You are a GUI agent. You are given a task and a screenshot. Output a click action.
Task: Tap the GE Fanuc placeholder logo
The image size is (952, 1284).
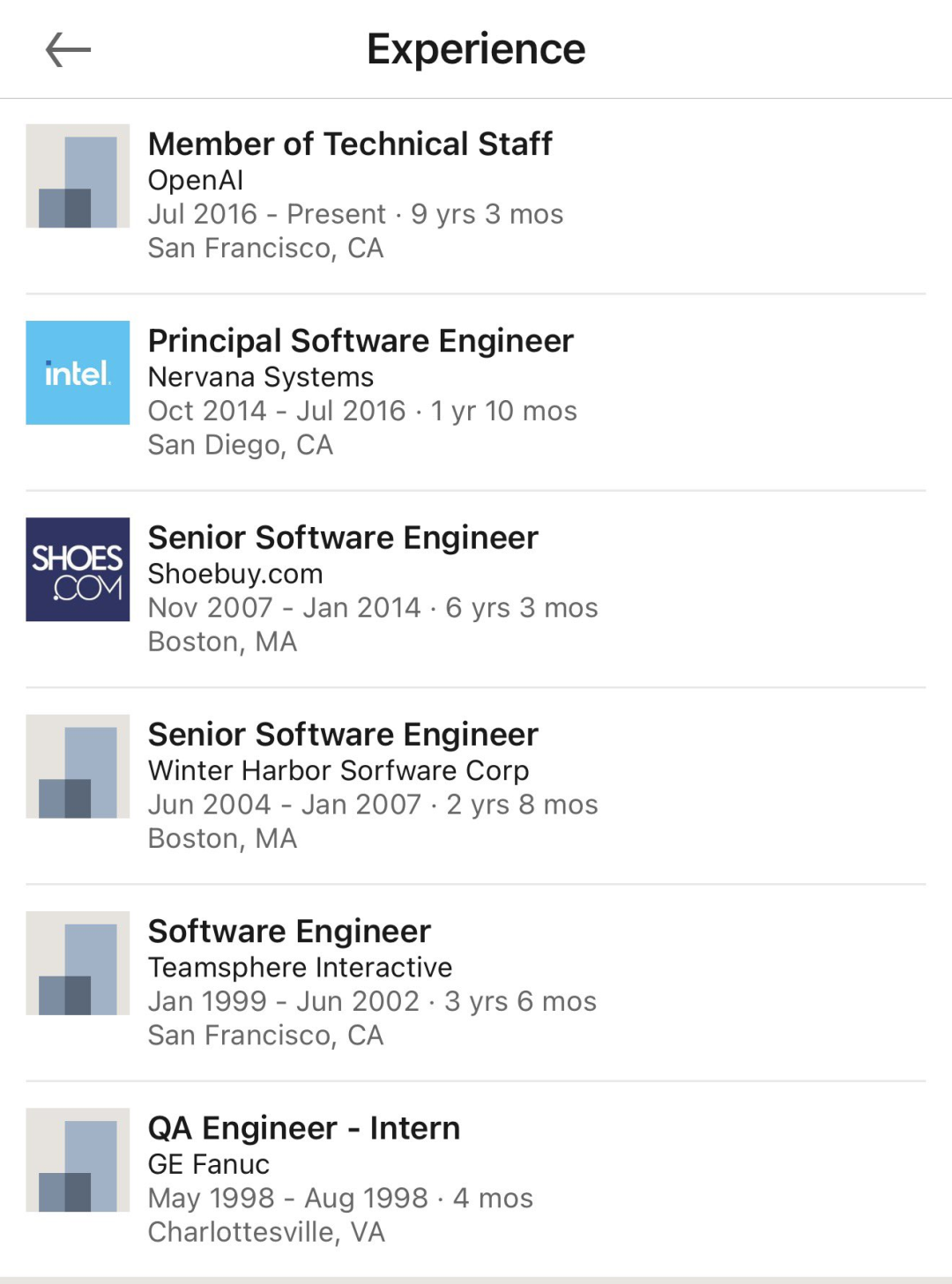pos(78,1159)
